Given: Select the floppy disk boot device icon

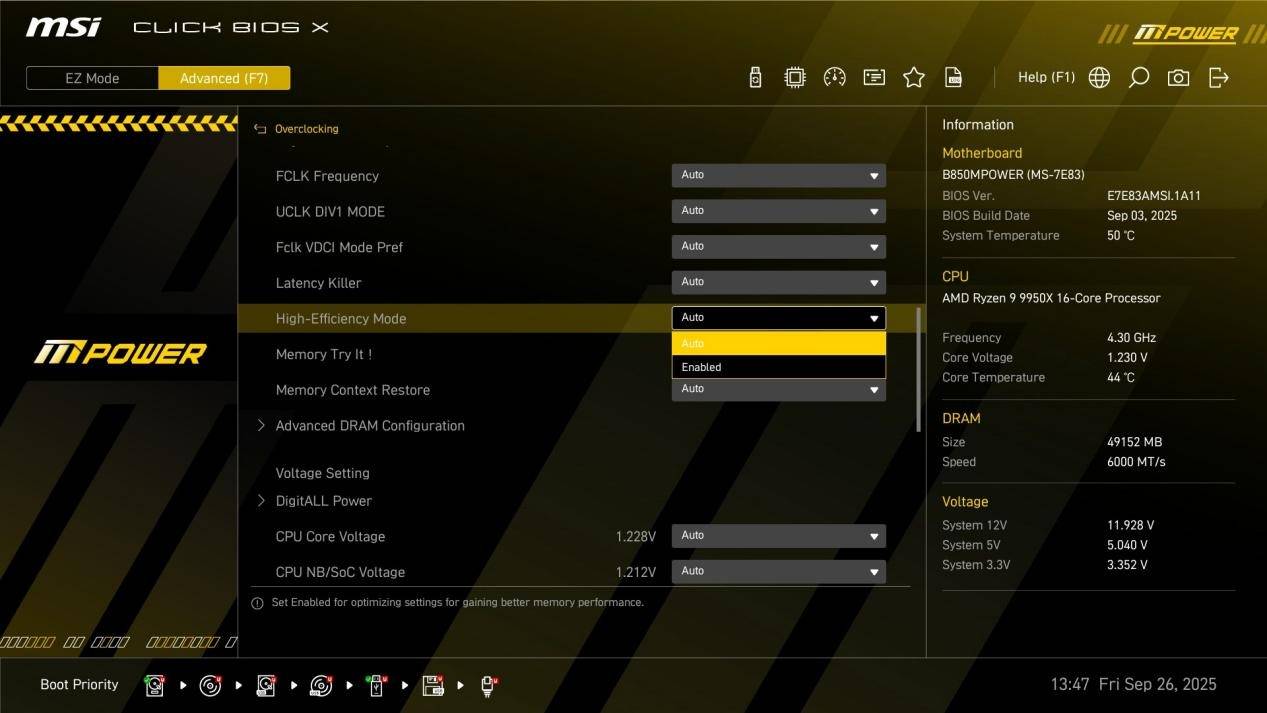Looking at the screenshot, I should pyautogui.click(x=432, y=685).
